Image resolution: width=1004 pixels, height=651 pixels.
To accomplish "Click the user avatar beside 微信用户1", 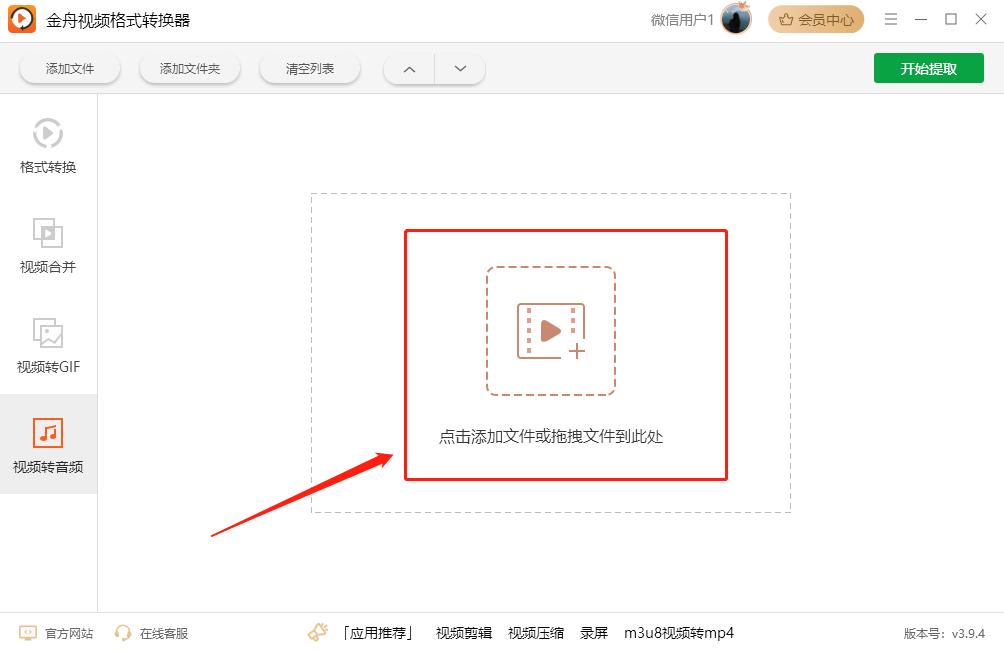I will coord(735,19).
